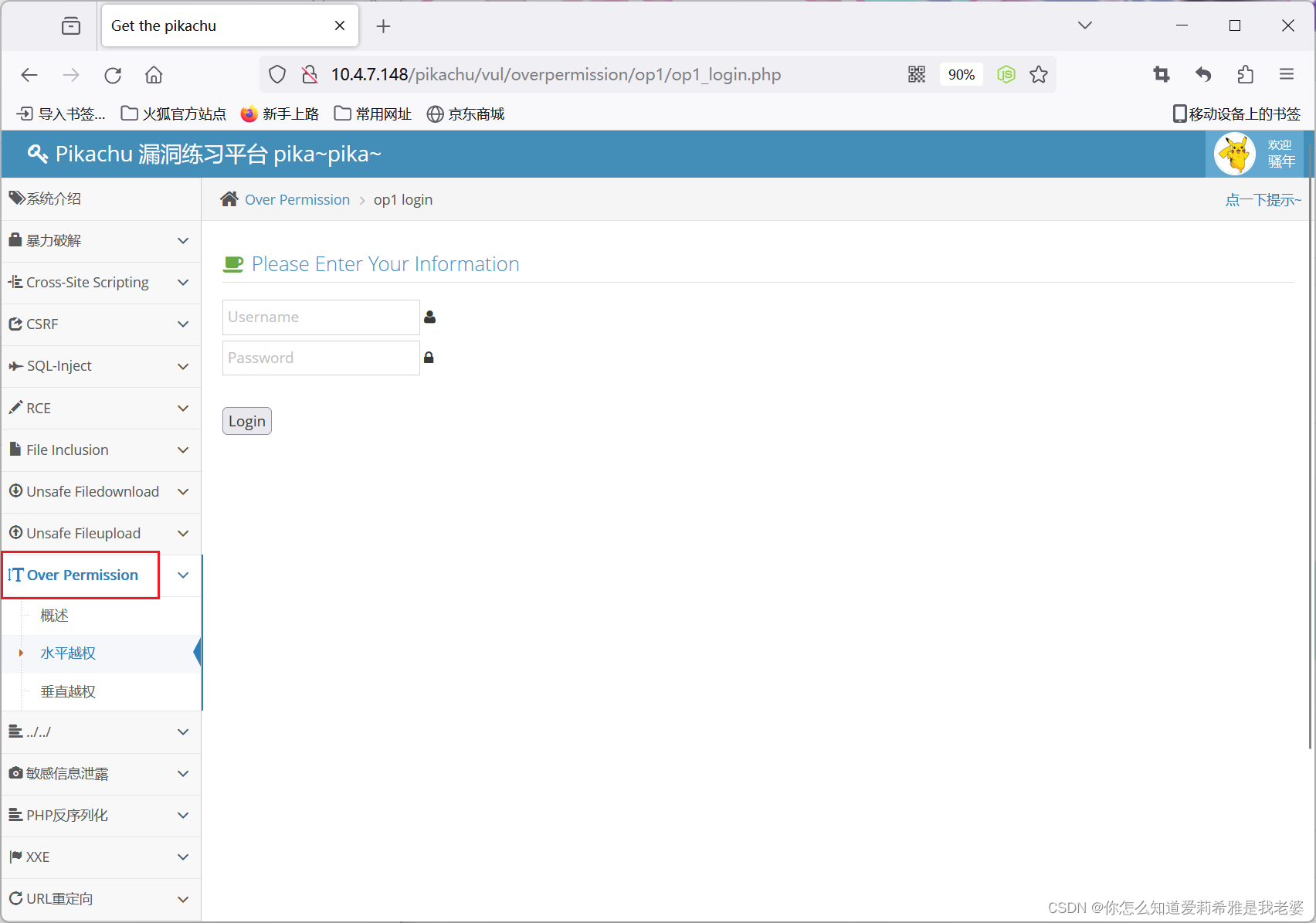Click the 点一下提示~ hint link
This screenshot has width=1316, height=923.
[1263, 200]
